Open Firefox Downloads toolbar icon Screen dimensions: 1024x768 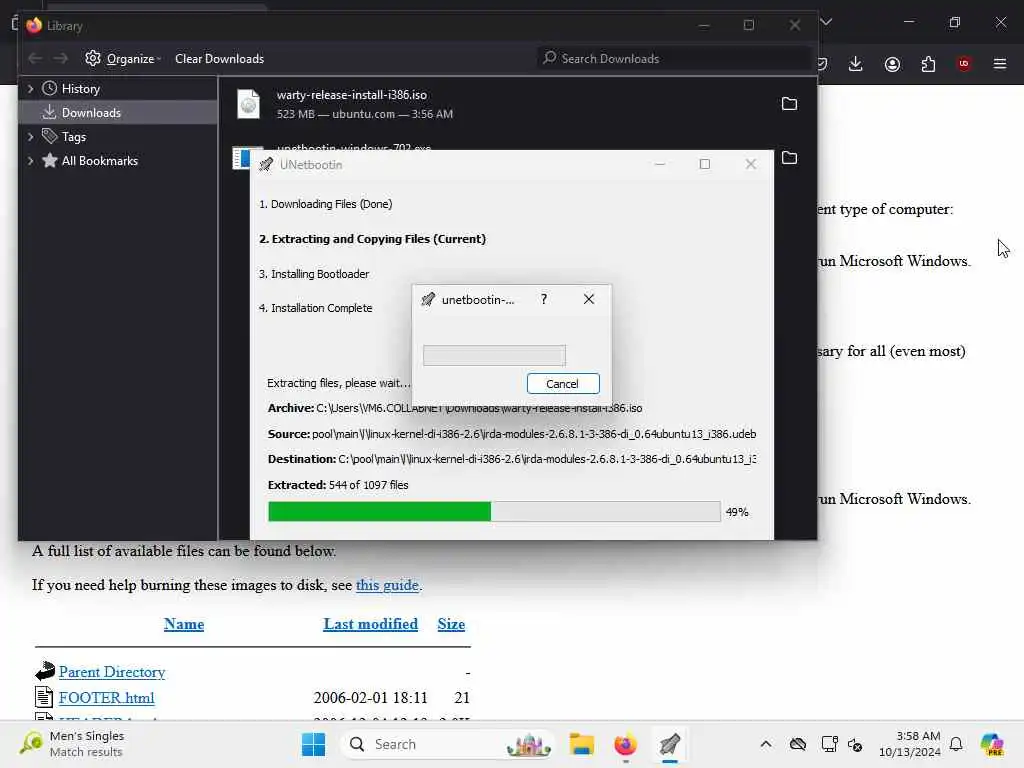pos(856,63)
